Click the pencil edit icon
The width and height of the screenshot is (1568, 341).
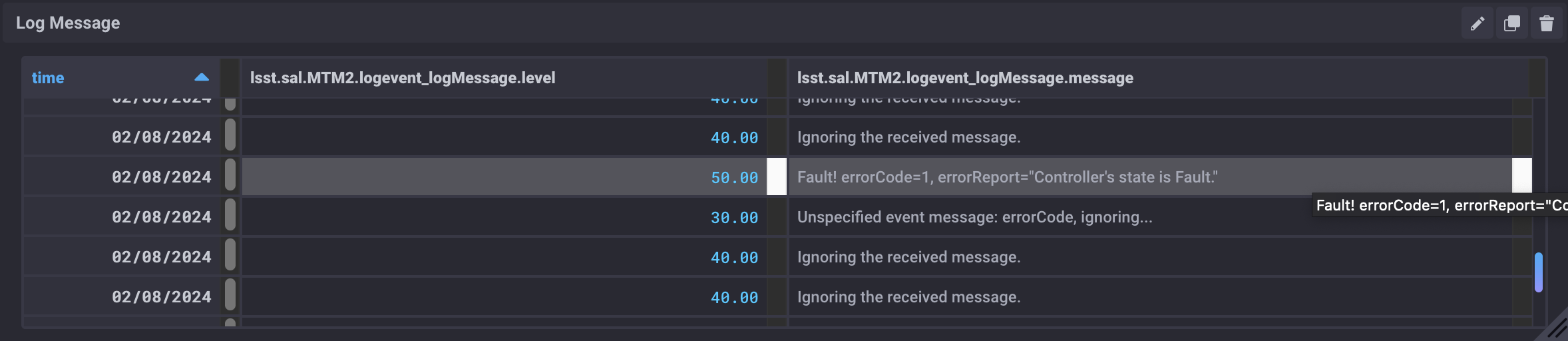point(1477,24)
